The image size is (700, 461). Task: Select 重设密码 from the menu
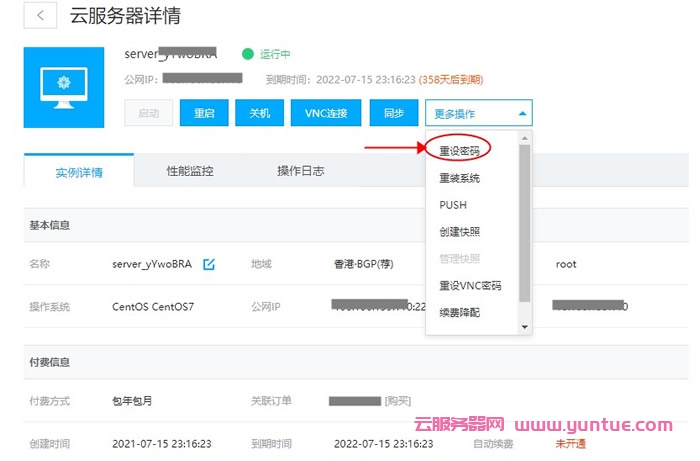click(459, 151)
